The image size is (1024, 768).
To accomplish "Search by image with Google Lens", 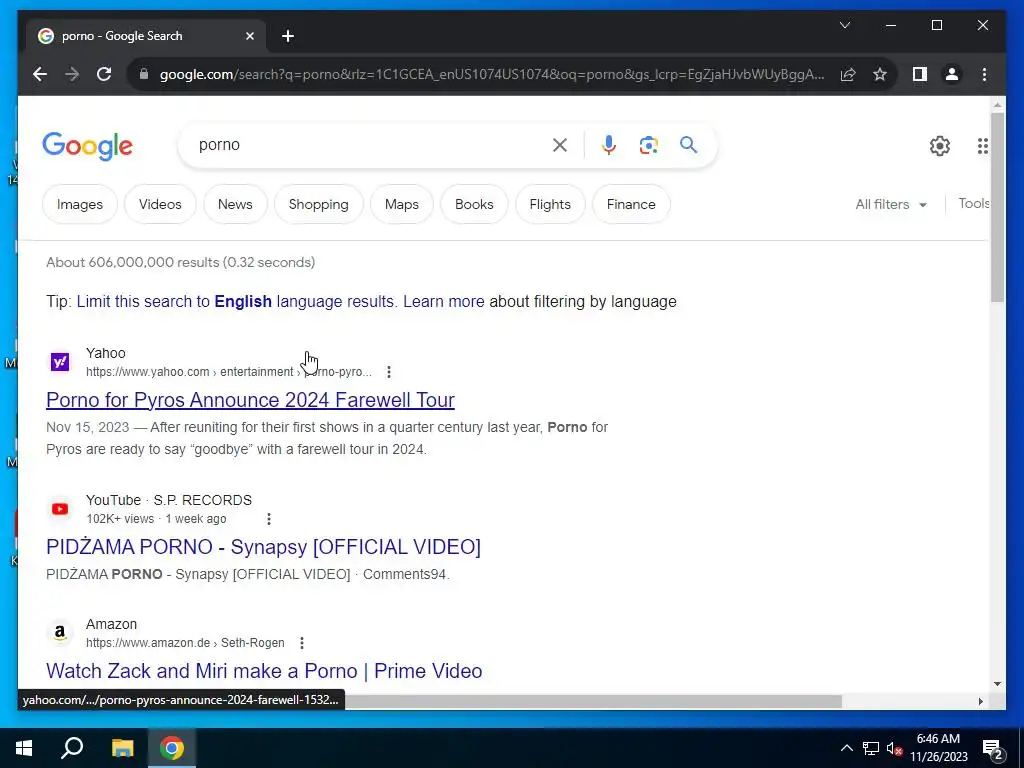I will [x=648, y=145].
